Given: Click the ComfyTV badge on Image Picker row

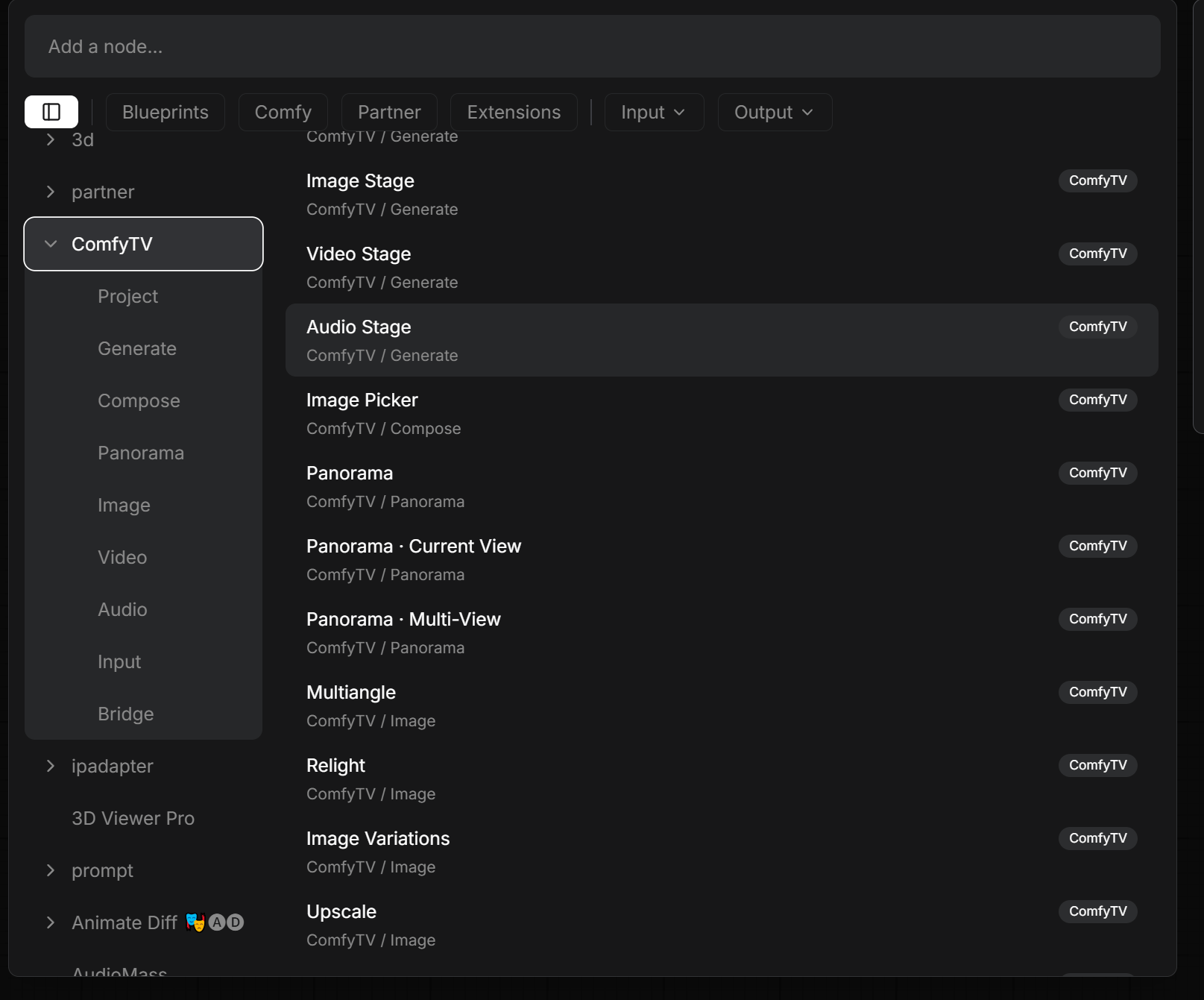Looking at the screenshot, I should coord(1097,400).
